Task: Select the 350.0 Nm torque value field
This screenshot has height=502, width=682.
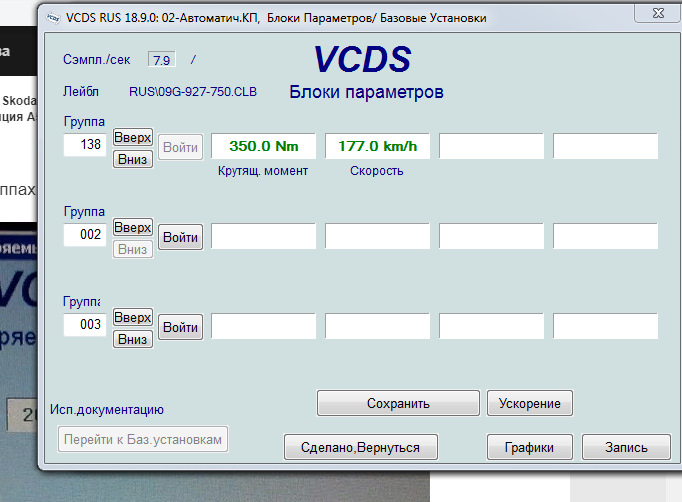Action: 264,146
